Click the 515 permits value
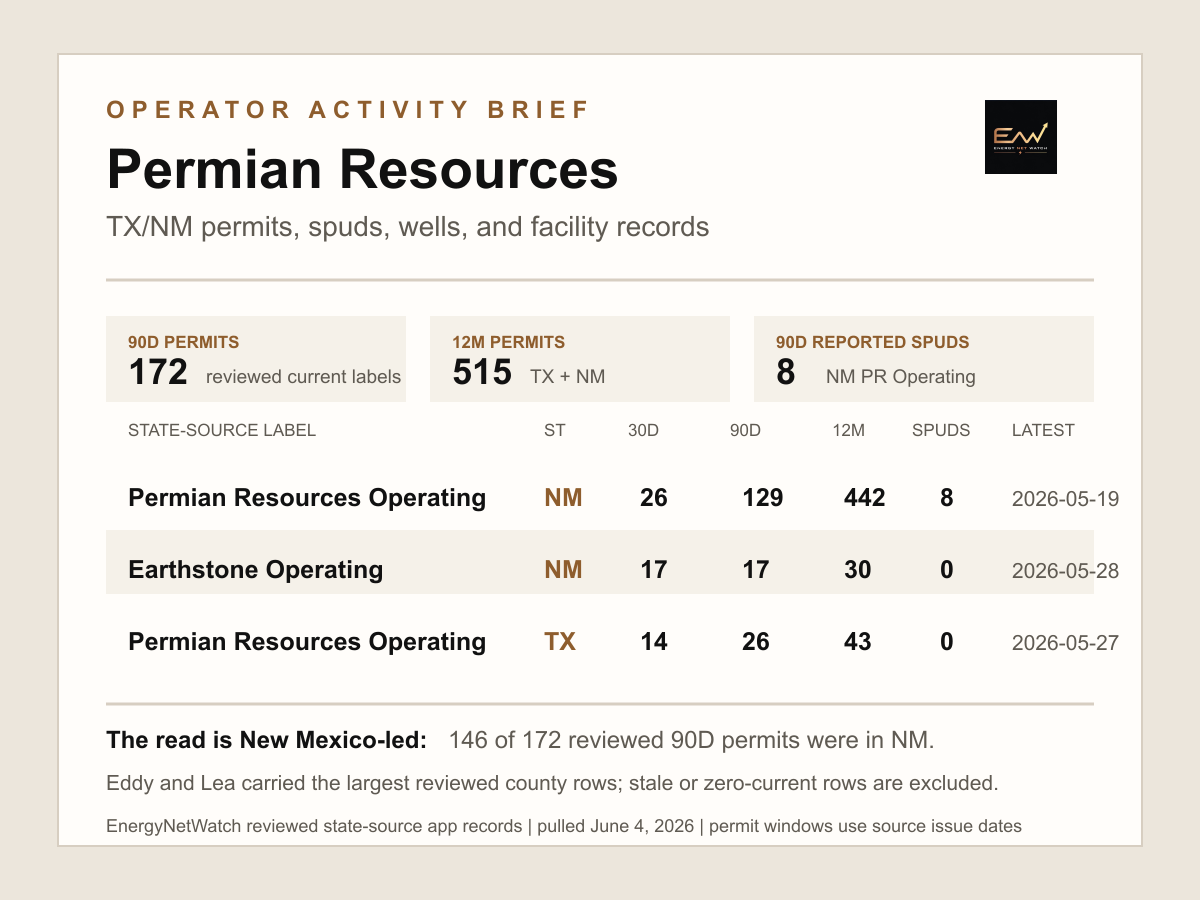This screenshot has height=900, width=1200. pyautogui.click(x=482, y=373)
